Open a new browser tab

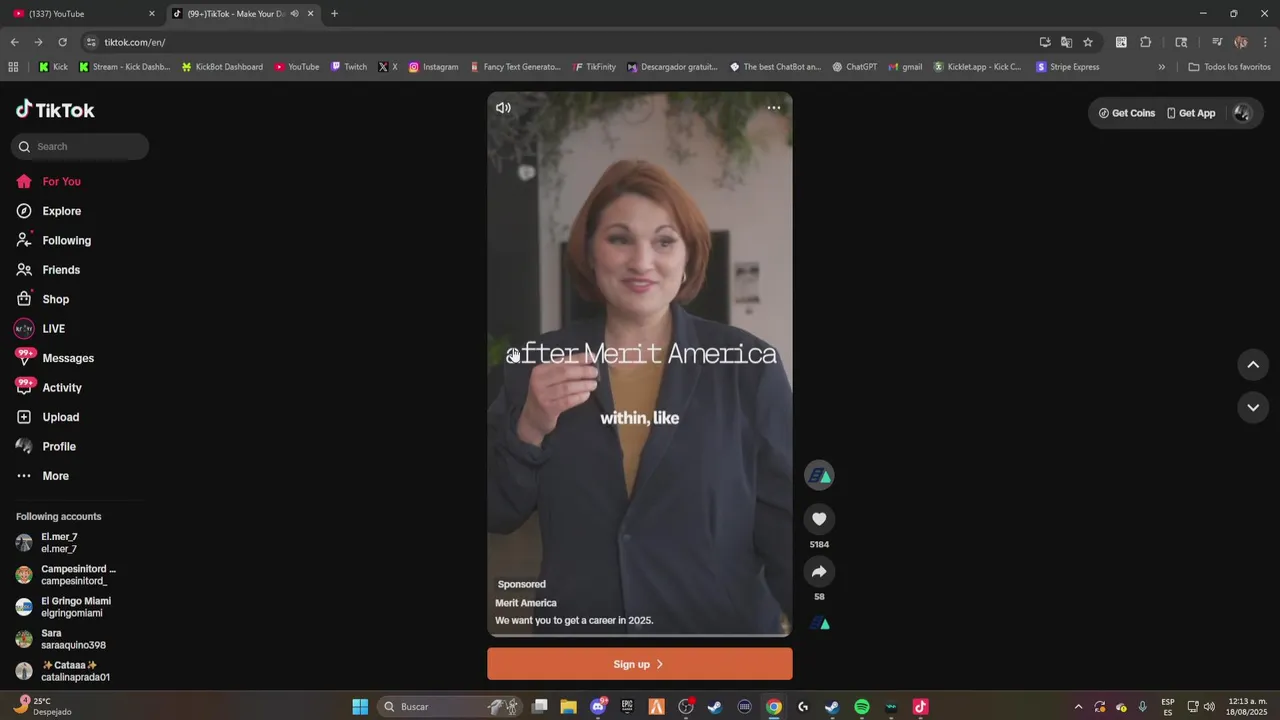click(x=334, y=14)
